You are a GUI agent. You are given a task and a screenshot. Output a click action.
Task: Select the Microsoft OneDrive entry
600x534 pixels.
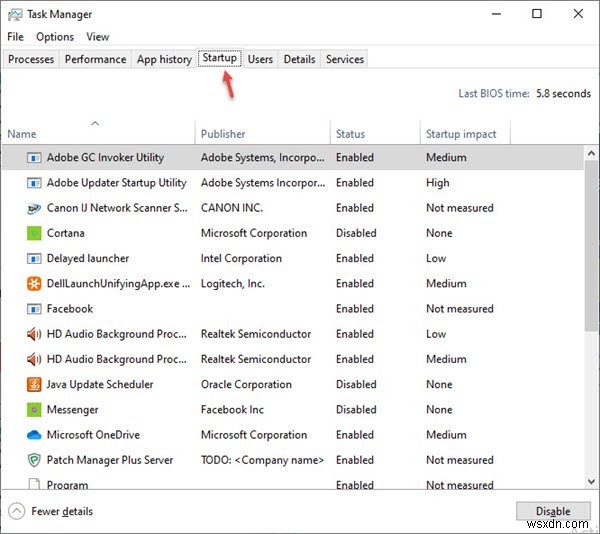pos(293,435)
